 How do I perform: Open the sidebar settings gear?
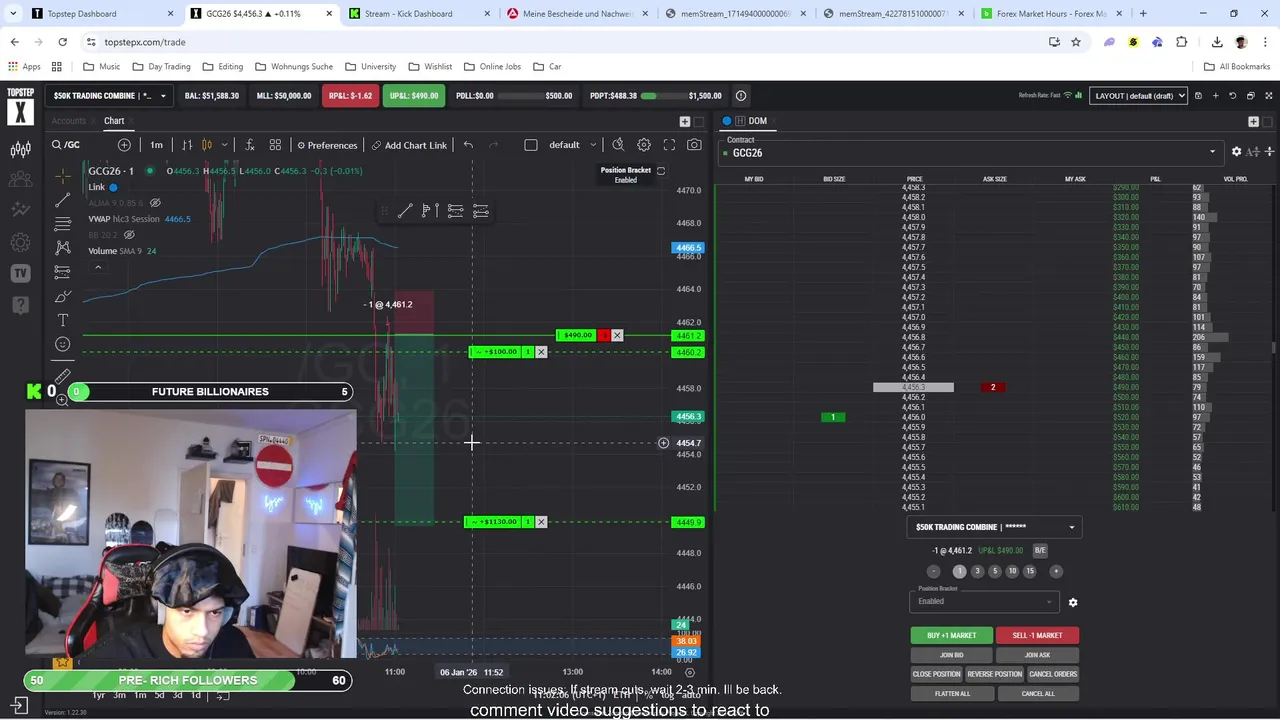(x=20, y=242)
